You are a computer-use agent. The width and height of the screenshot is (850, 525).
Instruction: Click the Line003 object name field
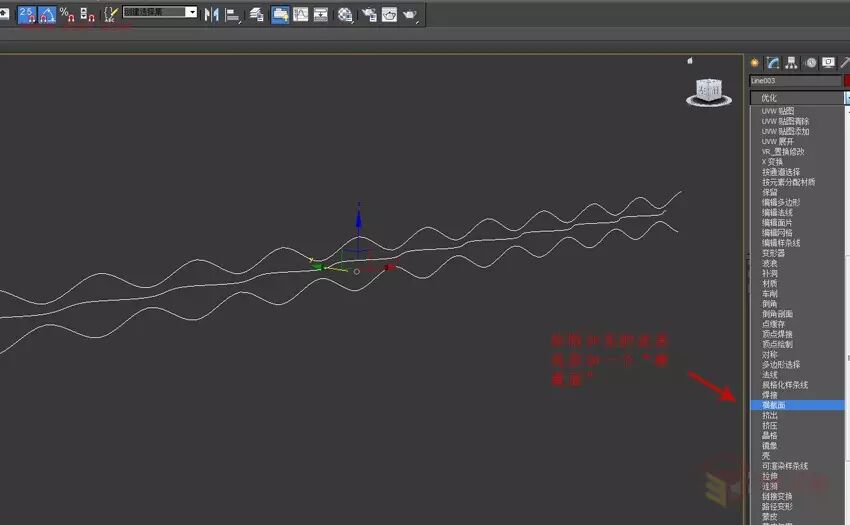point(795,81)
